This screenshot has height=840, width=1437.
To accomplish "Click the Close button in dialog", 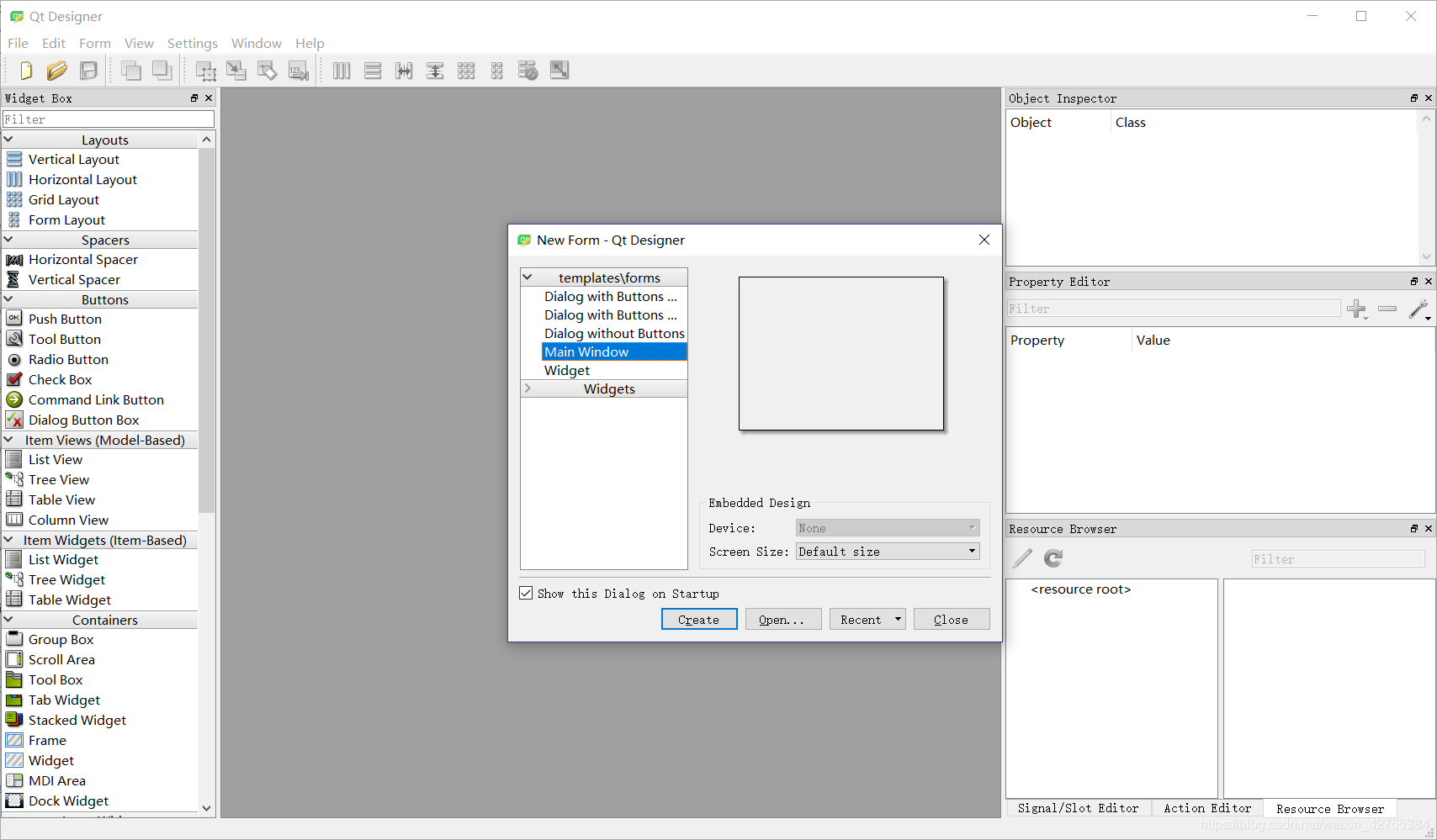I will (x=952, y=620).
